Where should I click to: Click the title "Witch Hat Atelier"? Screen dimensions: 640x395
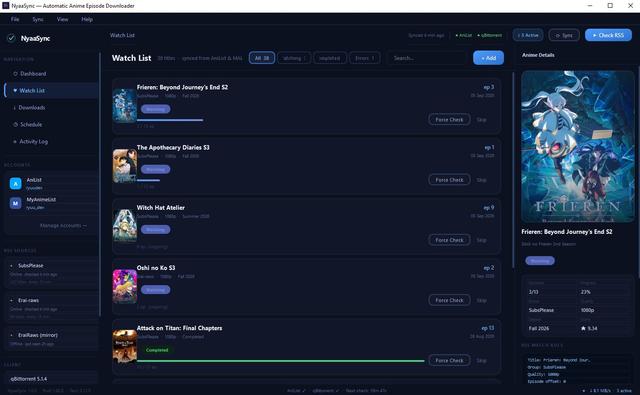161,207
